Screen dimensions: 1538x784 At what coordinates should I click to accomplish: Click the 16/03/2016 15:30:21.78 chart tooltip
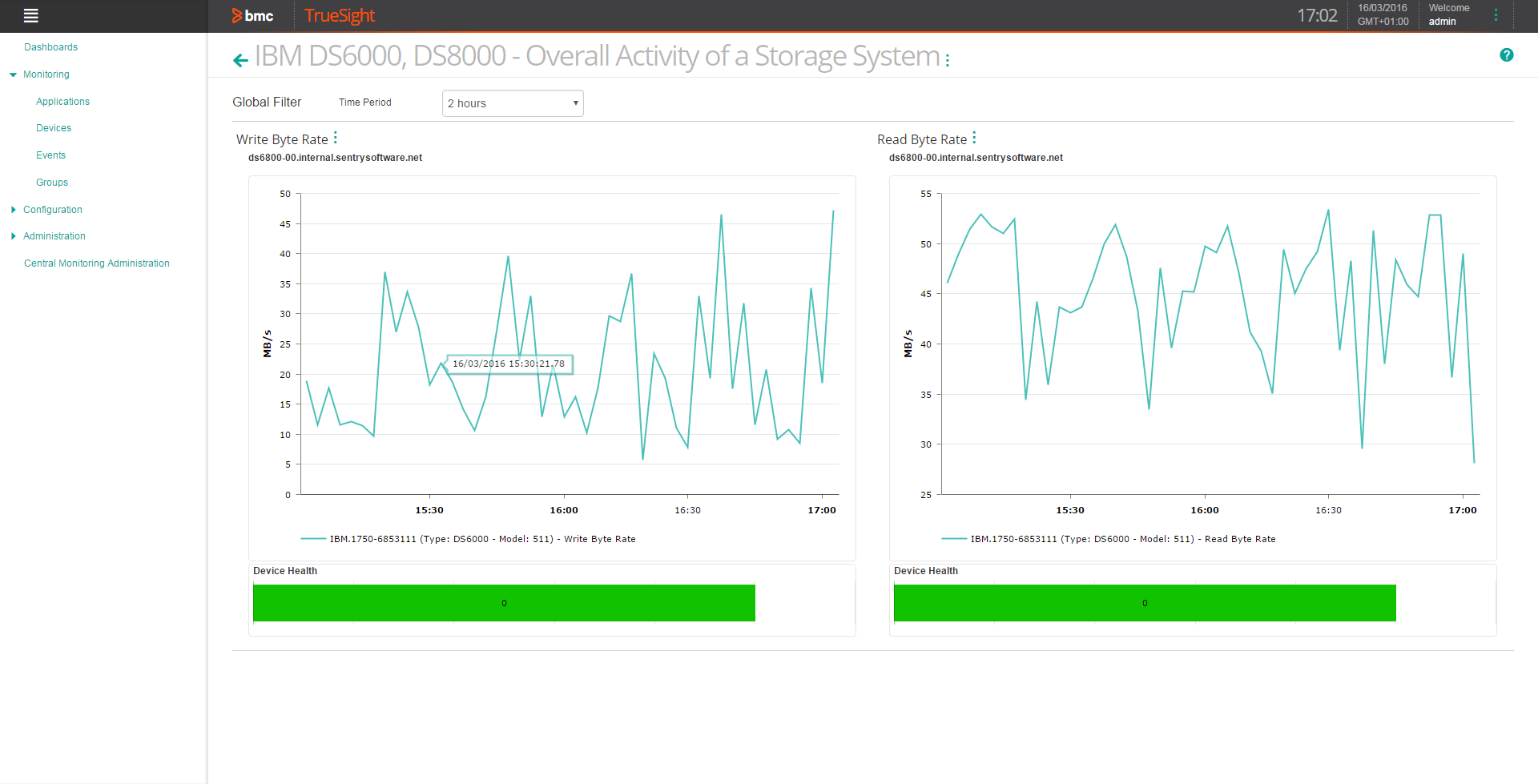point(509,364)
